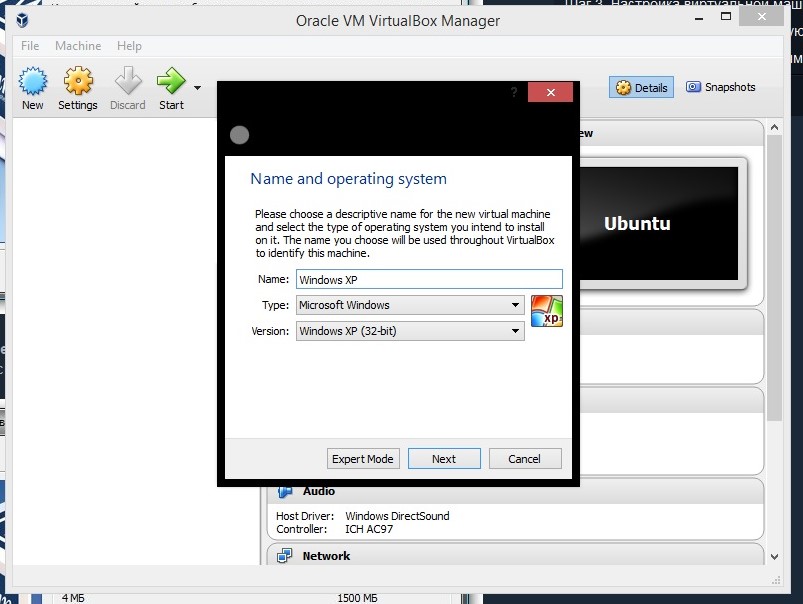This screenshot has height=604, width=803.
Task: Click the Discard arrow icon
Action: [128, 81]
